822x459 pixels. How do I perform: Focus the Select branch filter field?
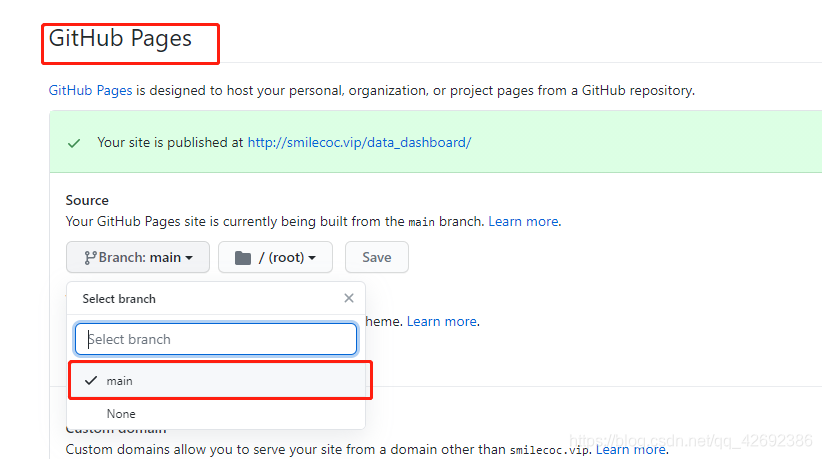[x=216, y=339]
